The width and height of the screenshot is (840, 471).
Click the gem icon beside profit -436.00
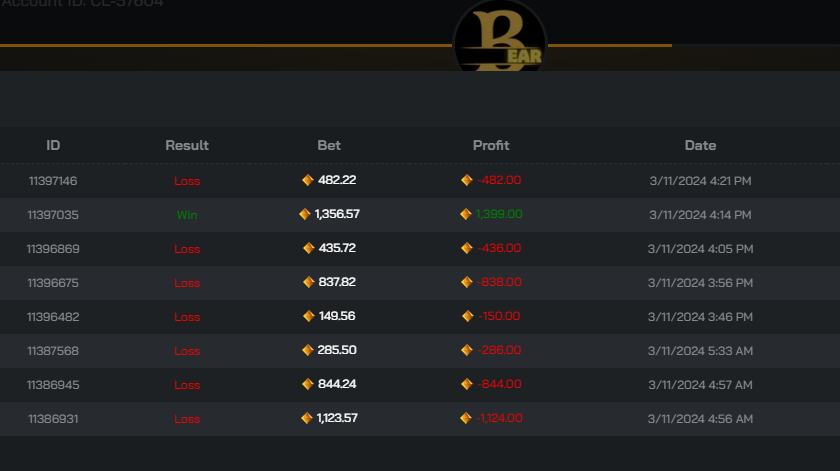pos(467,248)
